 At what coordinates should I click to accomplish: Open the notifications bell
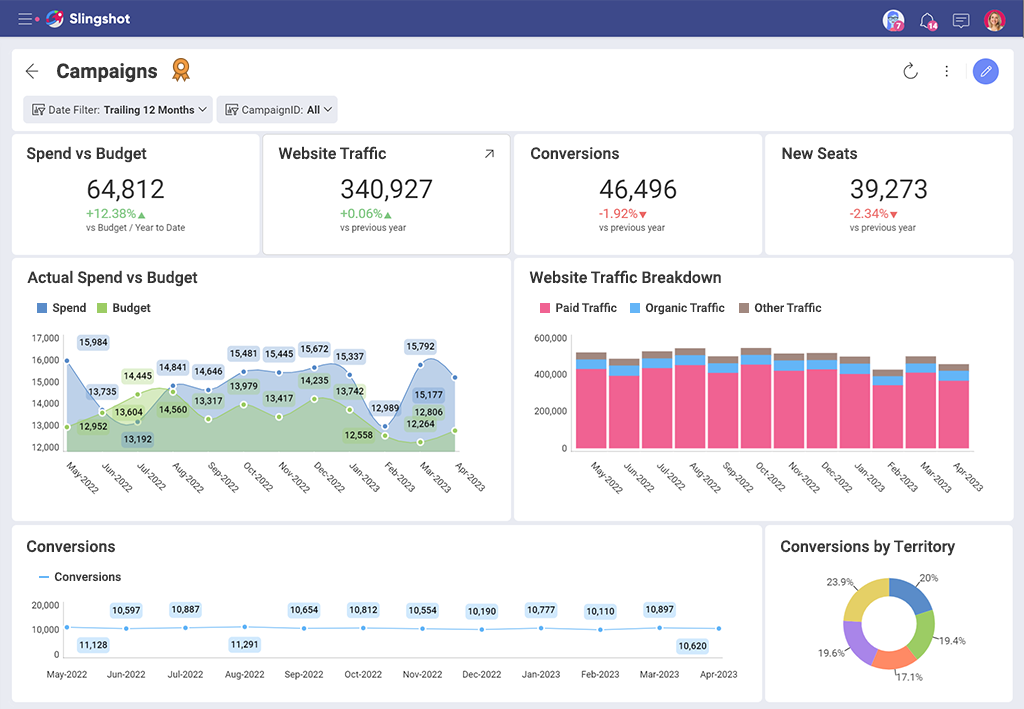pos(927,20)
